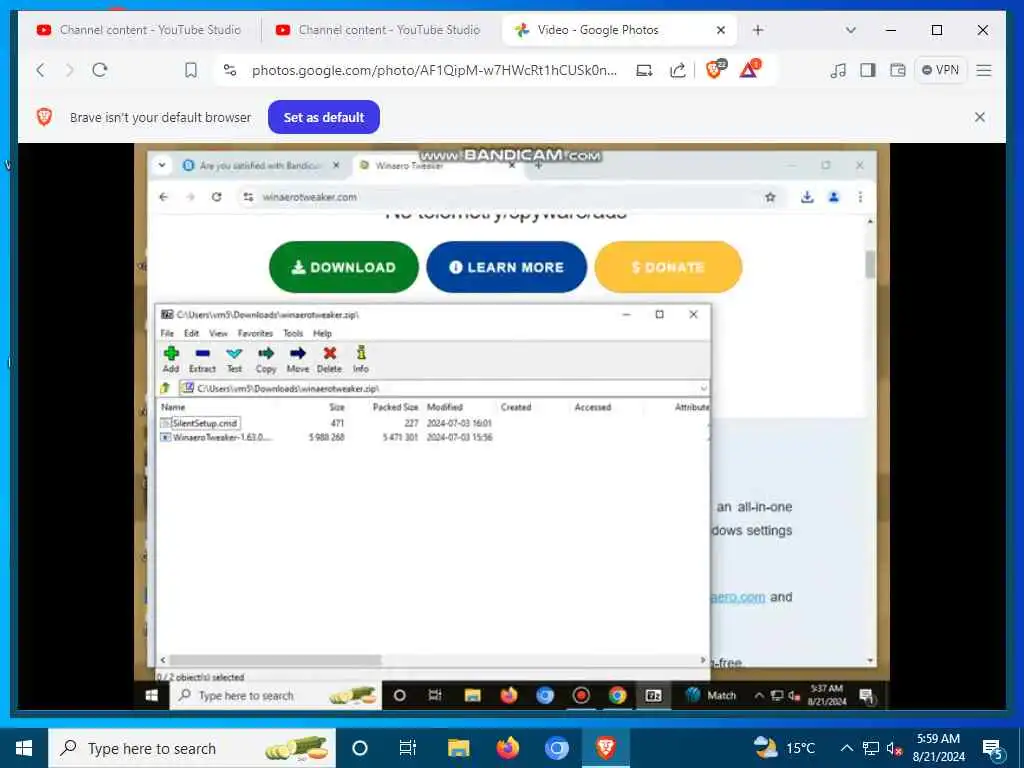This screenshot has height=768, width=1024.
Task: Click the Brave forward navigation arrow
Action: [70, 70]
